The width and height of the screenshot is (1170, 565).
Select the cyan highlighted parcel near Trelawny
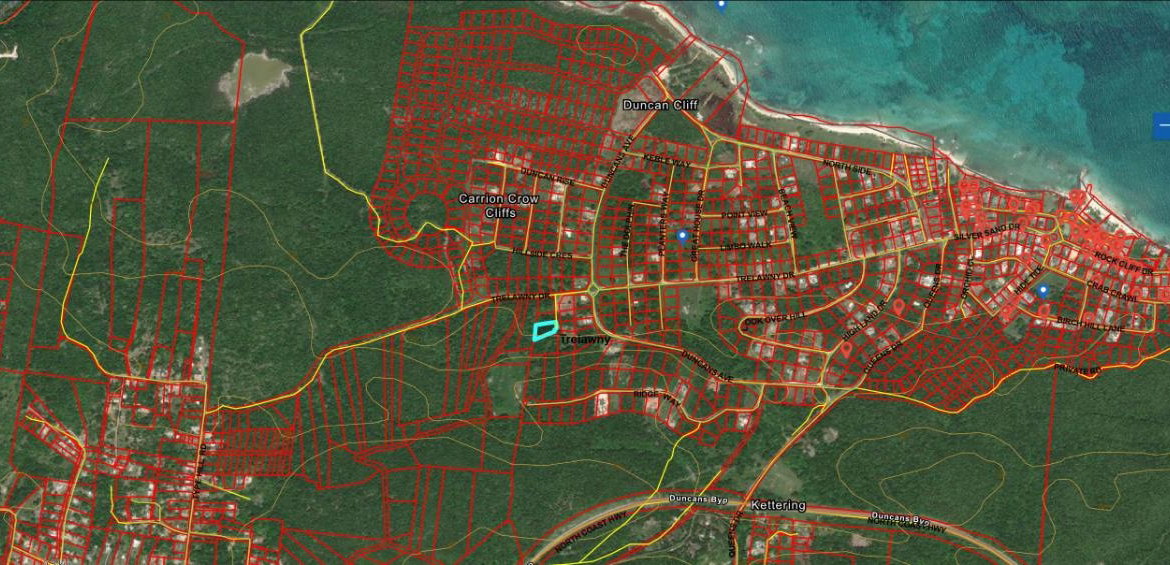[545, 330]
